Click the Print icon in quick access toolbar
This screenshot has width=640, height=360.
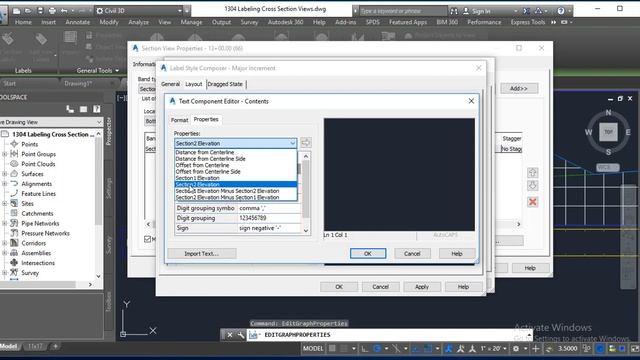point(52,11)
